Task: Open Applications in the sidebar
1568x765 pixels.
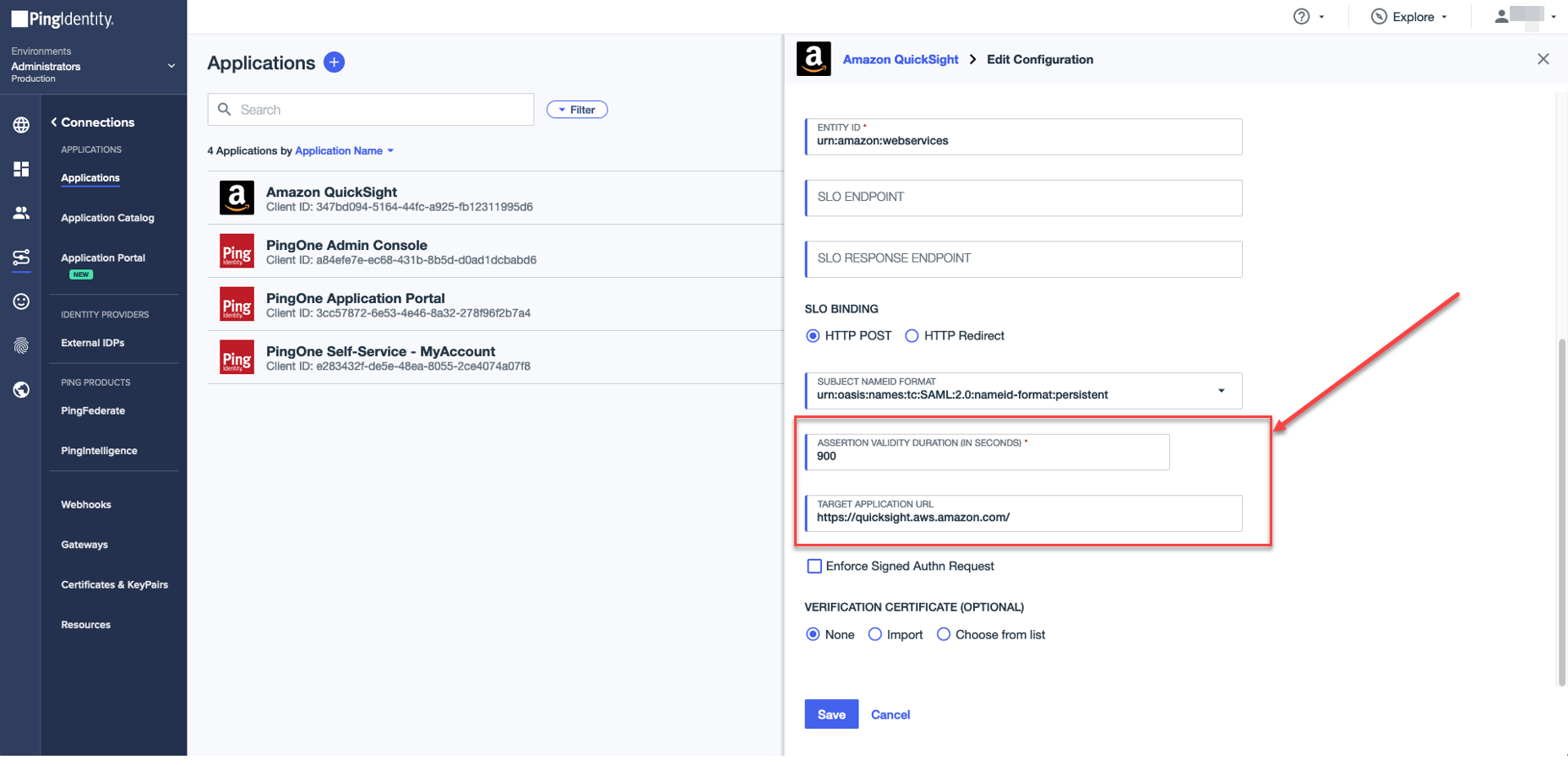Action: 90,178
